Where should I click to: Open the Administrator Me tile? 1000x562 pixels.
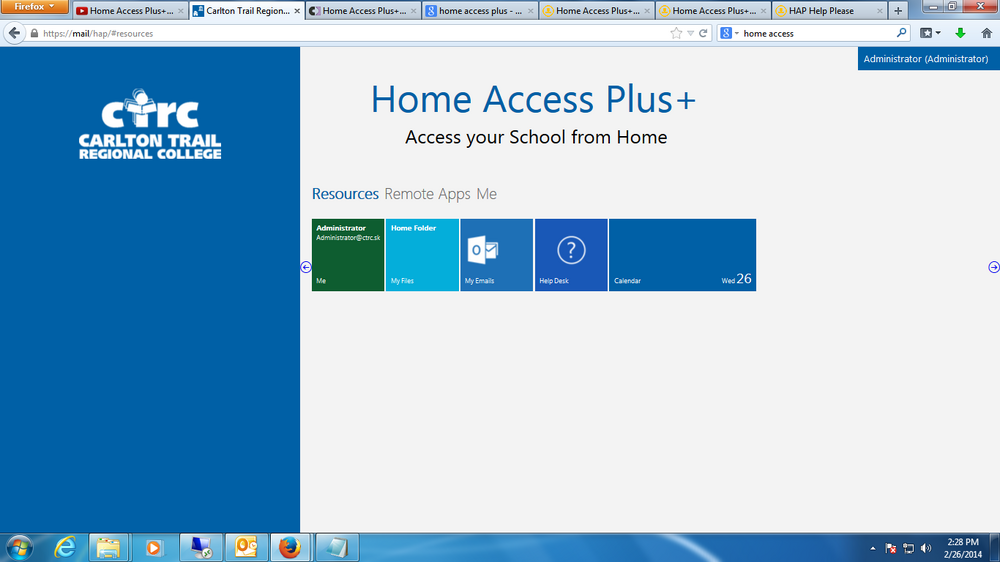(348, 255)
